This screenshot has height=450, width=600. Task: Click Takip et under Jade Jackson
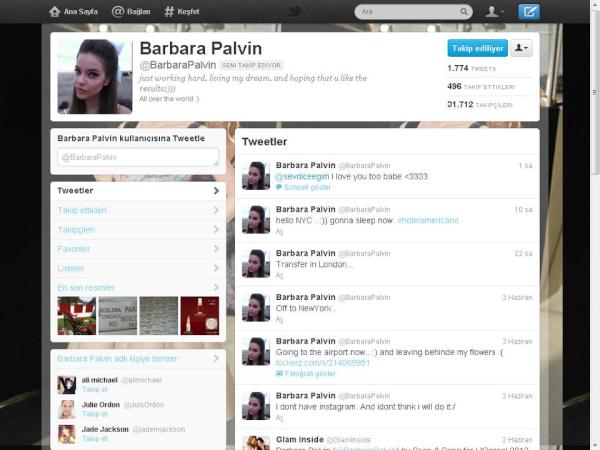(x=95, y=439)
